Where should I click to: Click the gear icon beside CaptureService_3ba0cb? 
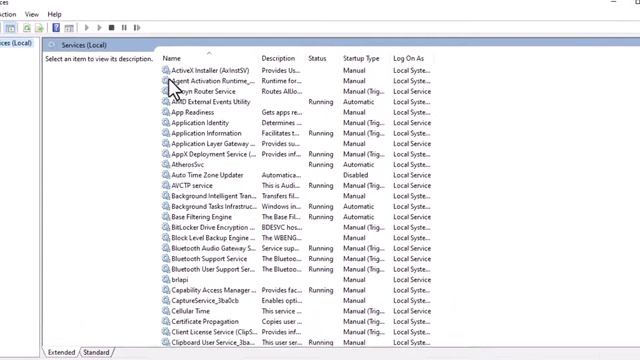click(166, 300)
